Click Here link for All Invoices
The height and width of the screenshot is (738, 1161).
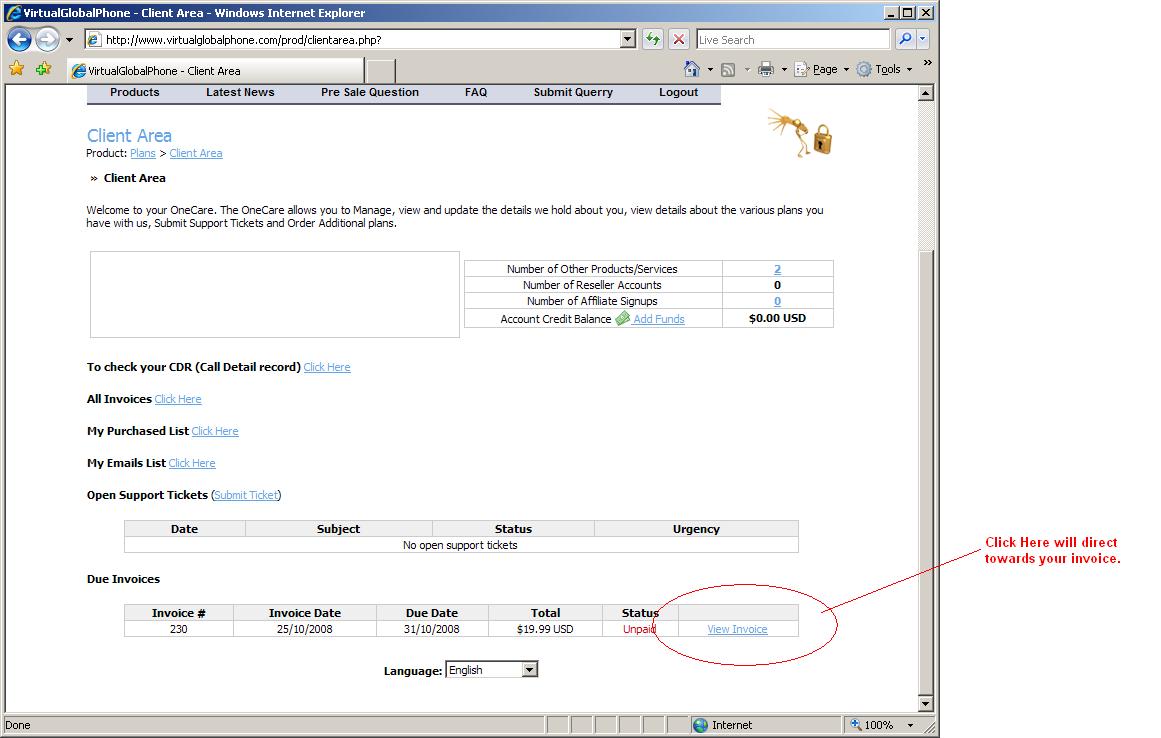click(178, 399)
